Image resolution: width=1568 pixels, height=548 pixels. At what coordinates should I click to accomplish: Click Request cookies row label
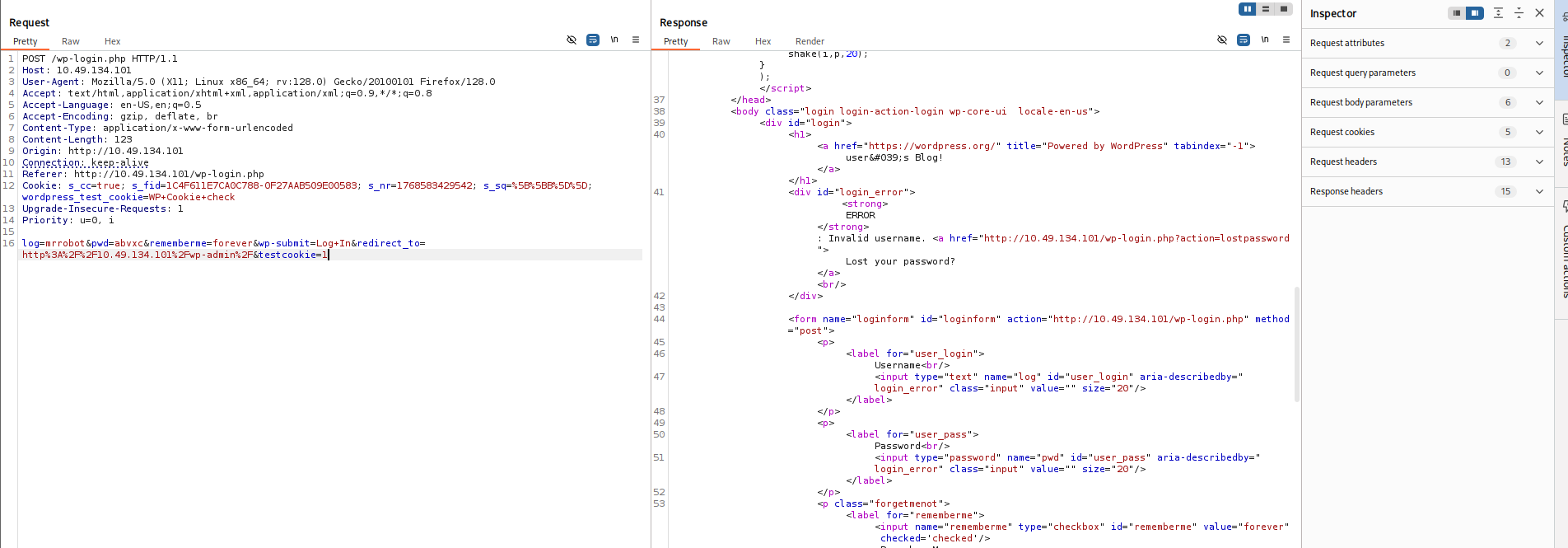1342,132
